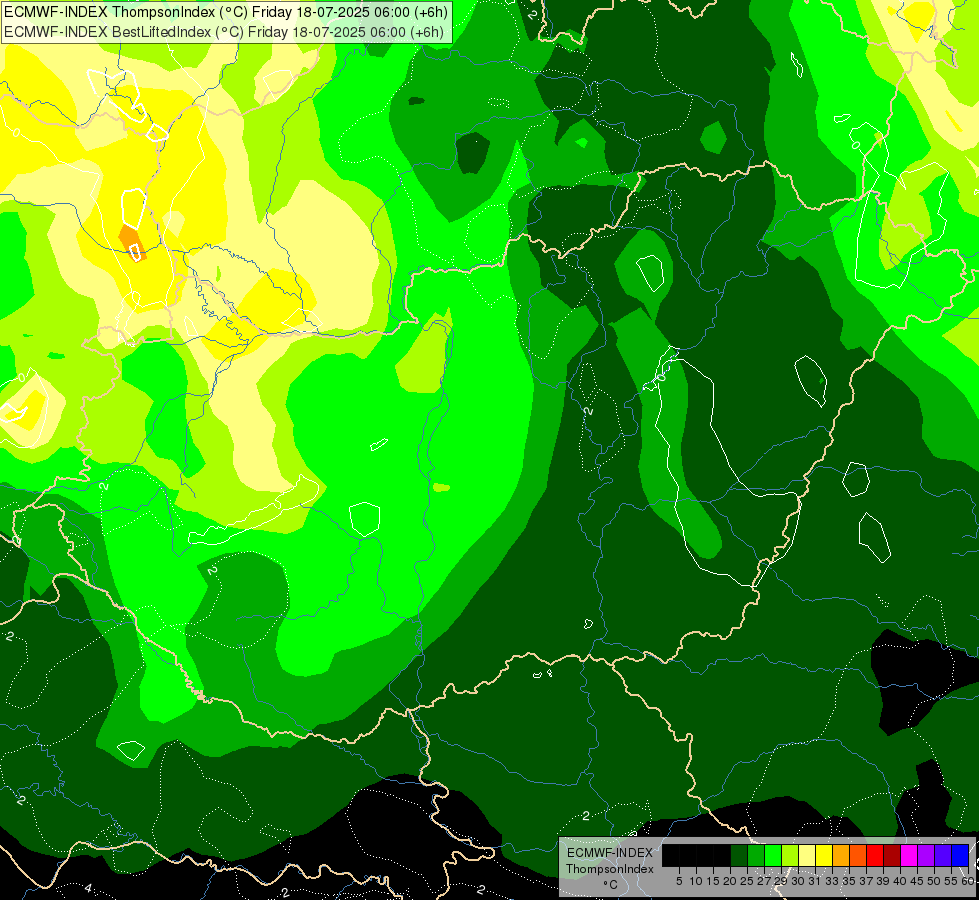Select the blue 55–60 legend swatch

pyautogui.click(x=960, y=855)
